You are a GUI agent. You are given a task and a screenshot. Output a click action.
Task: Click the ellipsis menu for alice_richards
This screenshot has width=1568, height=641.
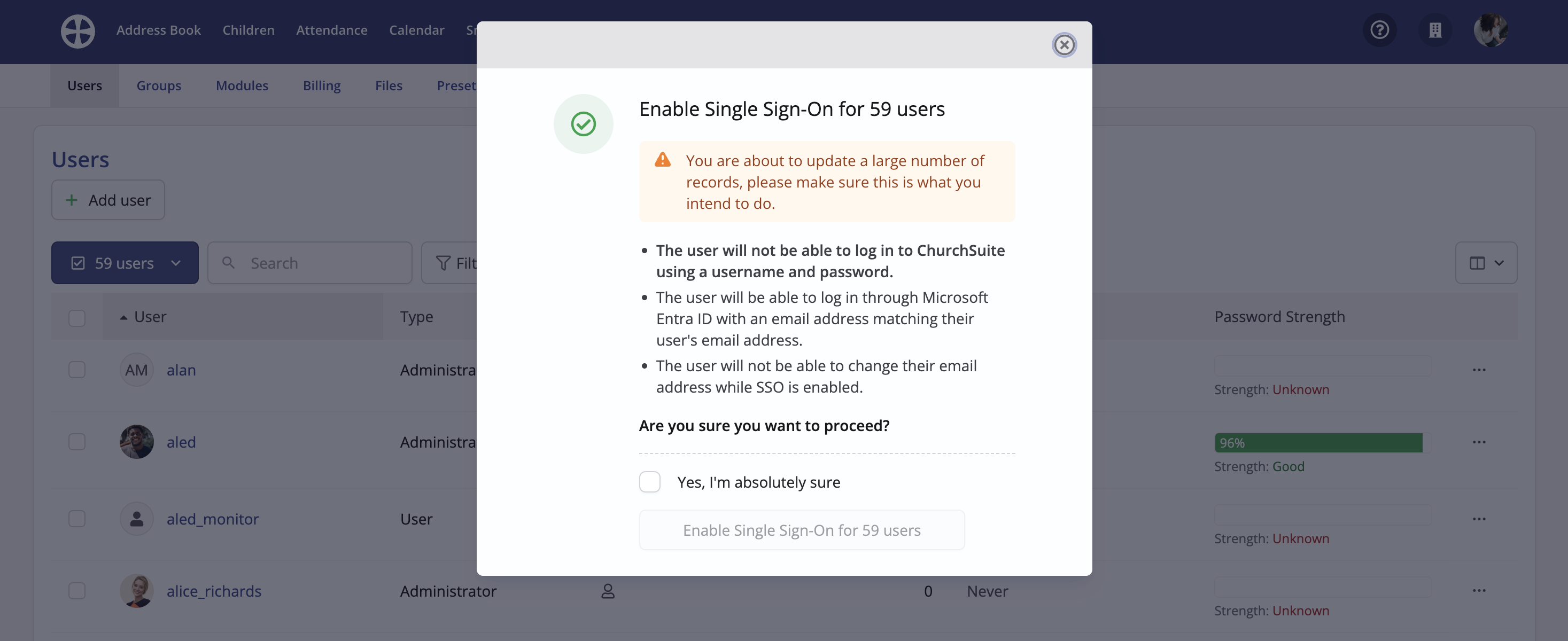tap(1479, 591)
